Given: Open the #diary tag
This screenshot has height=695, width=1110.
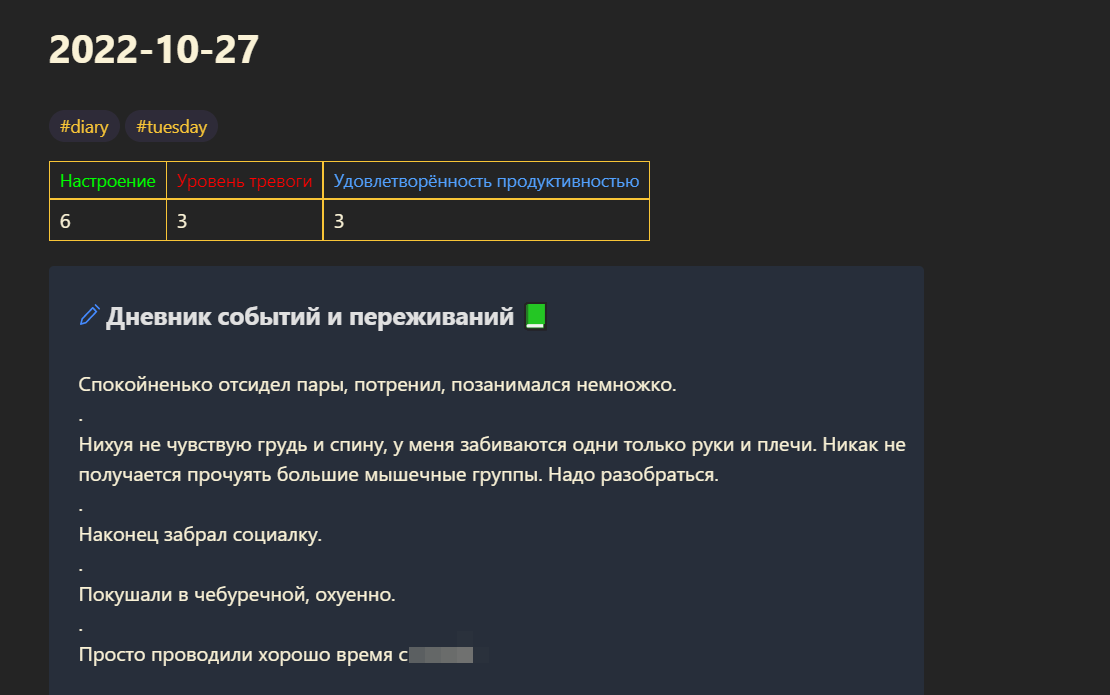Looking at the screenshot, I should point(84,127).
